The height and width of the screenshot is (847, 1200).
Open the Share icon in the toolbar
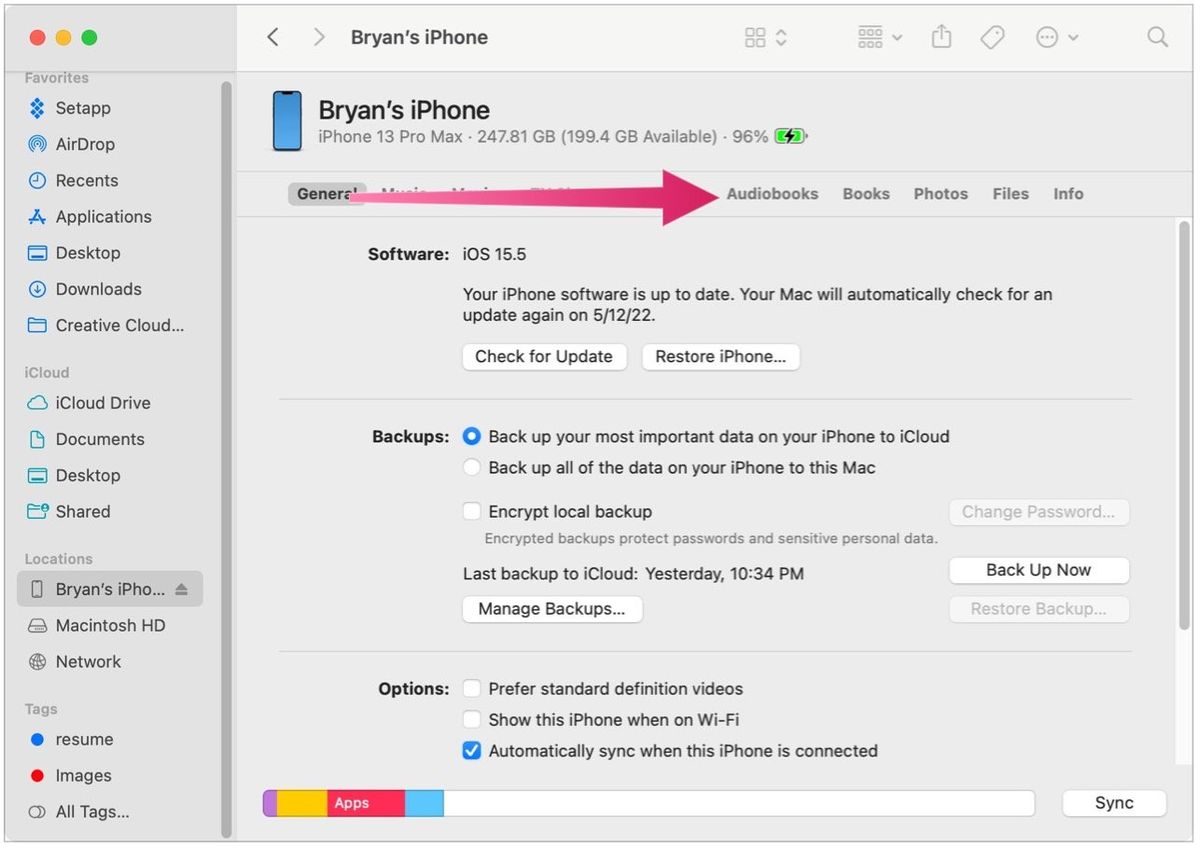(x=941, y=36)
